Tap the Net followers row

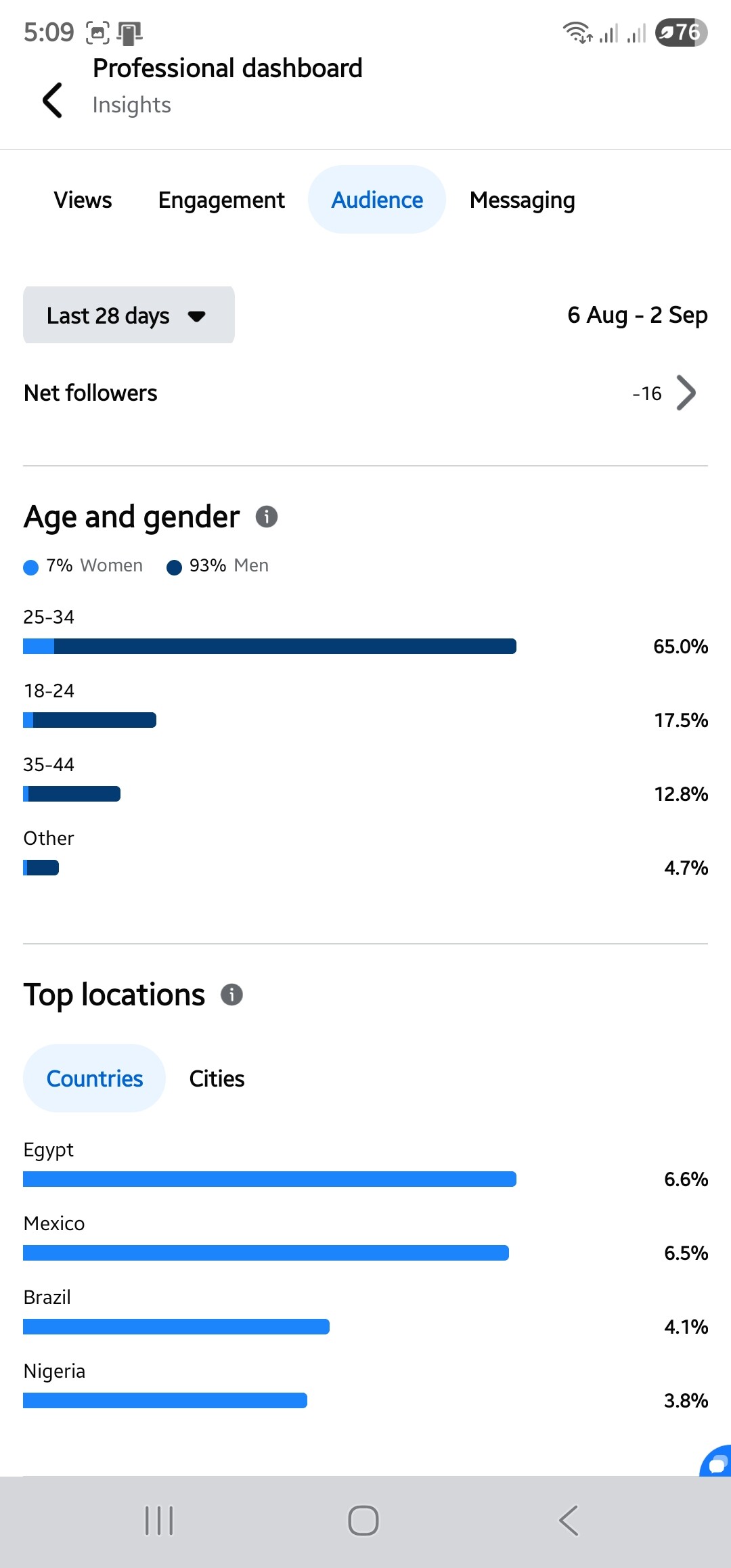click(x=365, y=393)
